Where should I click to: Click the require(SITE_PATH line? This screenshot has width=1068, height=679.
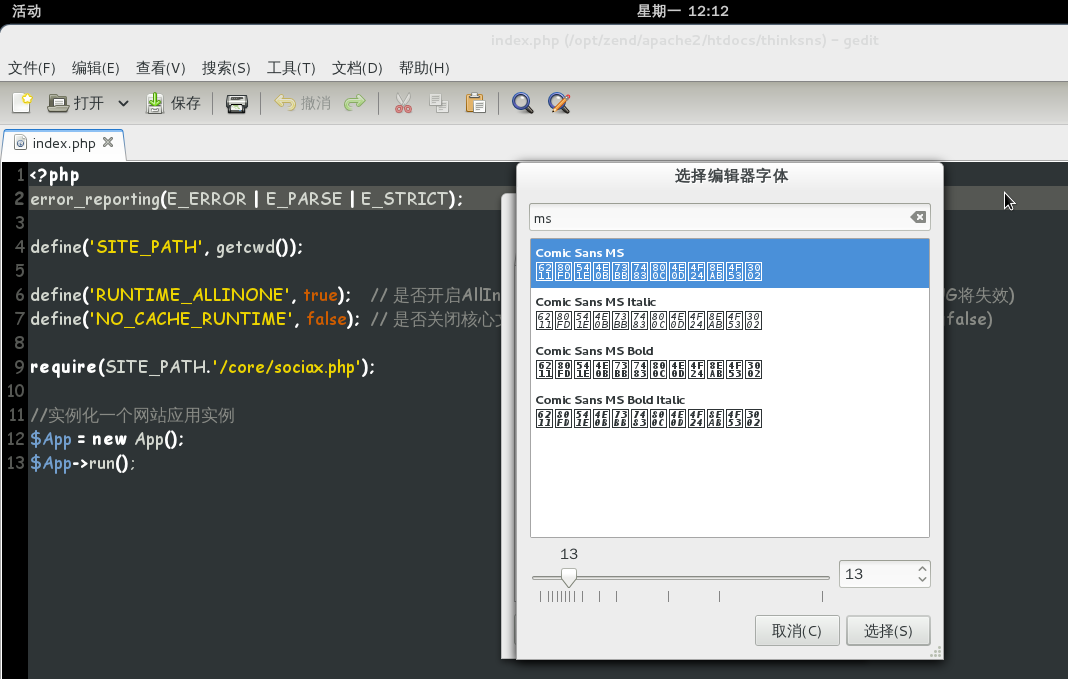(x=202, y=367)
